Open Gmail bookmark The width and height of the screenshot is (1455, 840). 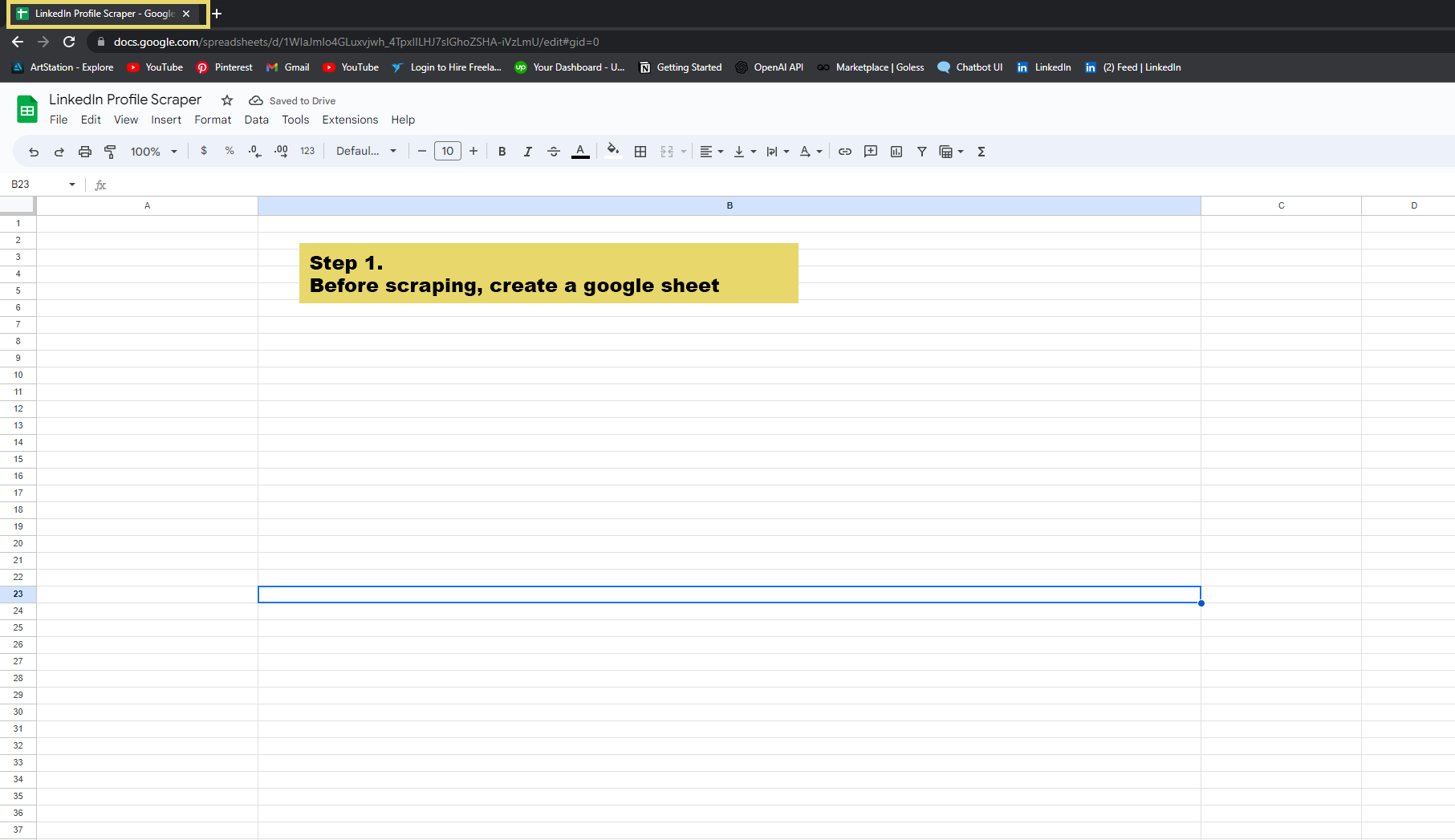pos(287,67)
